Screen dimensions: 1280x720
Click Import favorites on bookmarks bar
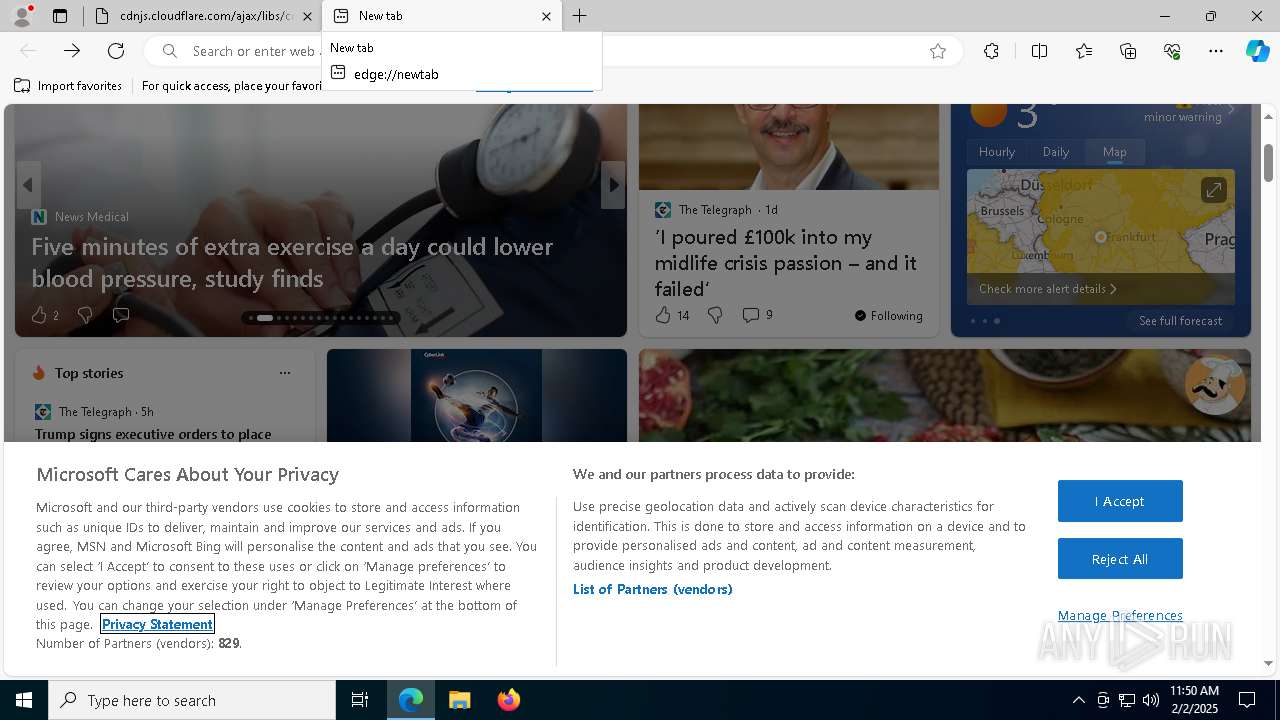point(68,86)
